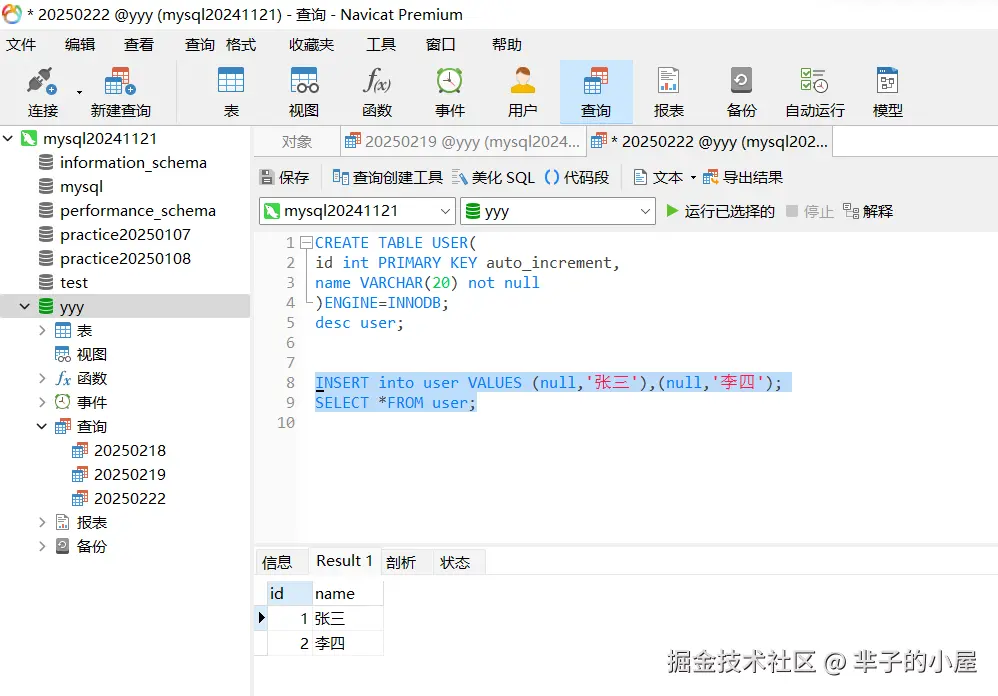This screenshot has width=998, height=696.
Task: Collapse the mysql20241121 connection tree node
Action: tap(8, 138)
